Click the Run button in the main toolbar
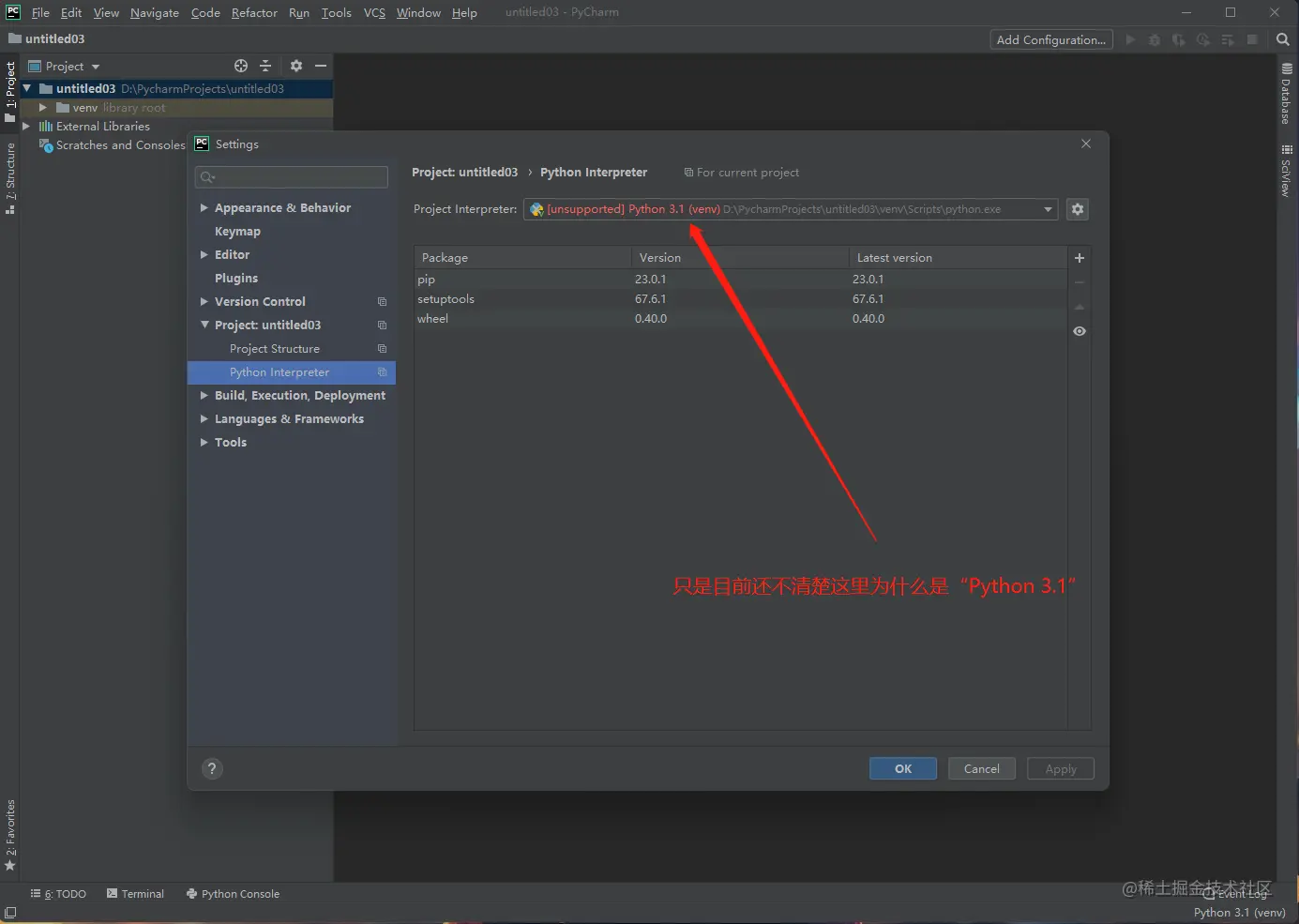Screen dimensions: 1299x924 click(x=1130, y=39)
